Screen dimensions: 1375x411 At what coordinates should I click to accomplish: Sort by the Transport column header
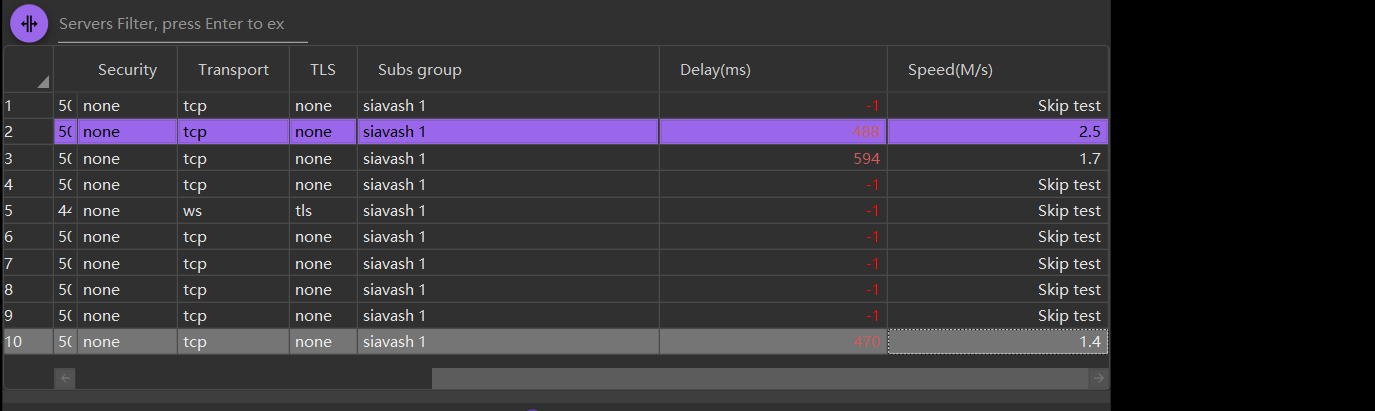[x=233, y=70]
